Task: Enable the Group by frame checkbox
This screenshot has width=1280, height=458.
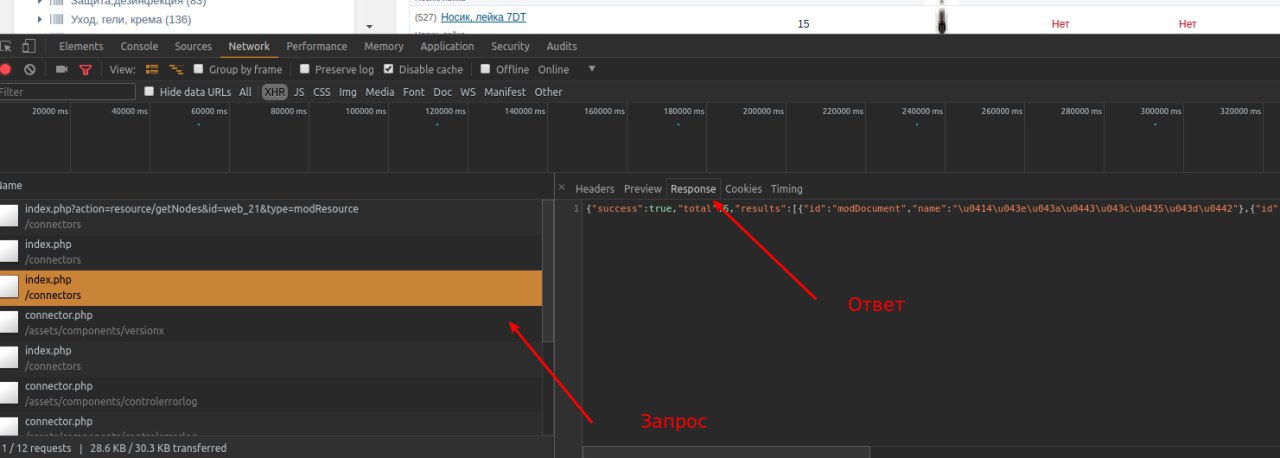Action: coord(199,70)
